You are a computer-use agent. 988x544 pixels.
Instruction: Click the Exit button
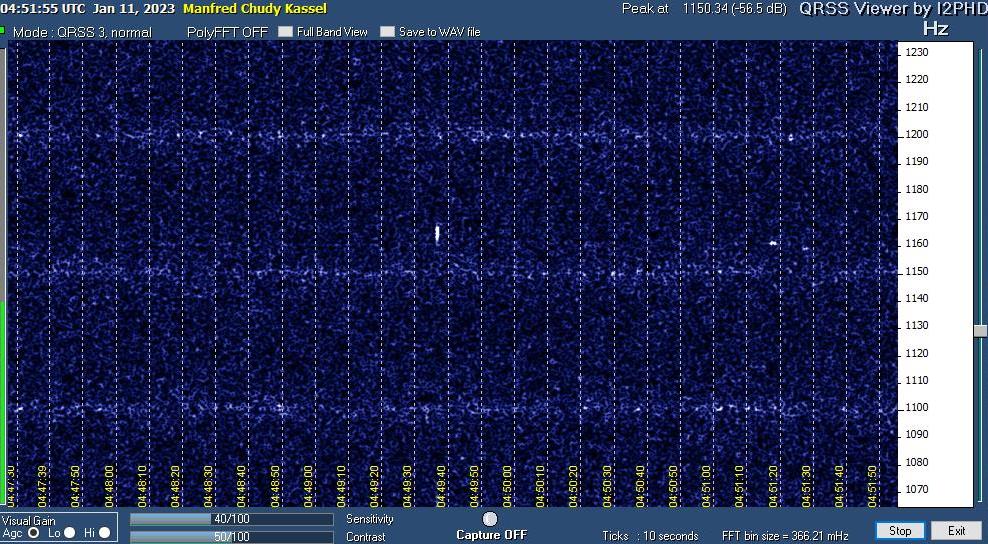pos(956,531)
